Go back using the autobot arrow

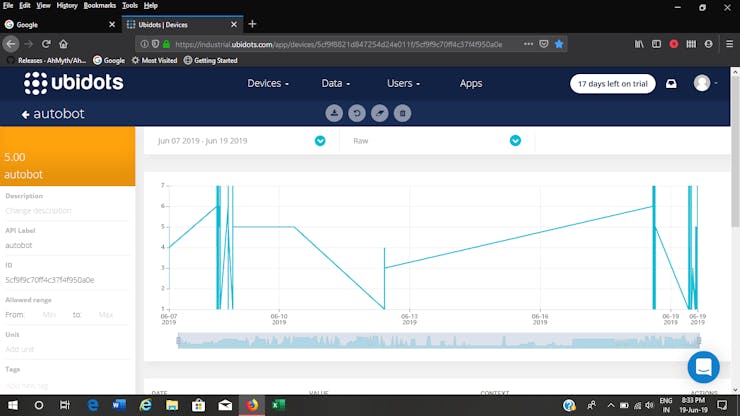click(25, 114)
